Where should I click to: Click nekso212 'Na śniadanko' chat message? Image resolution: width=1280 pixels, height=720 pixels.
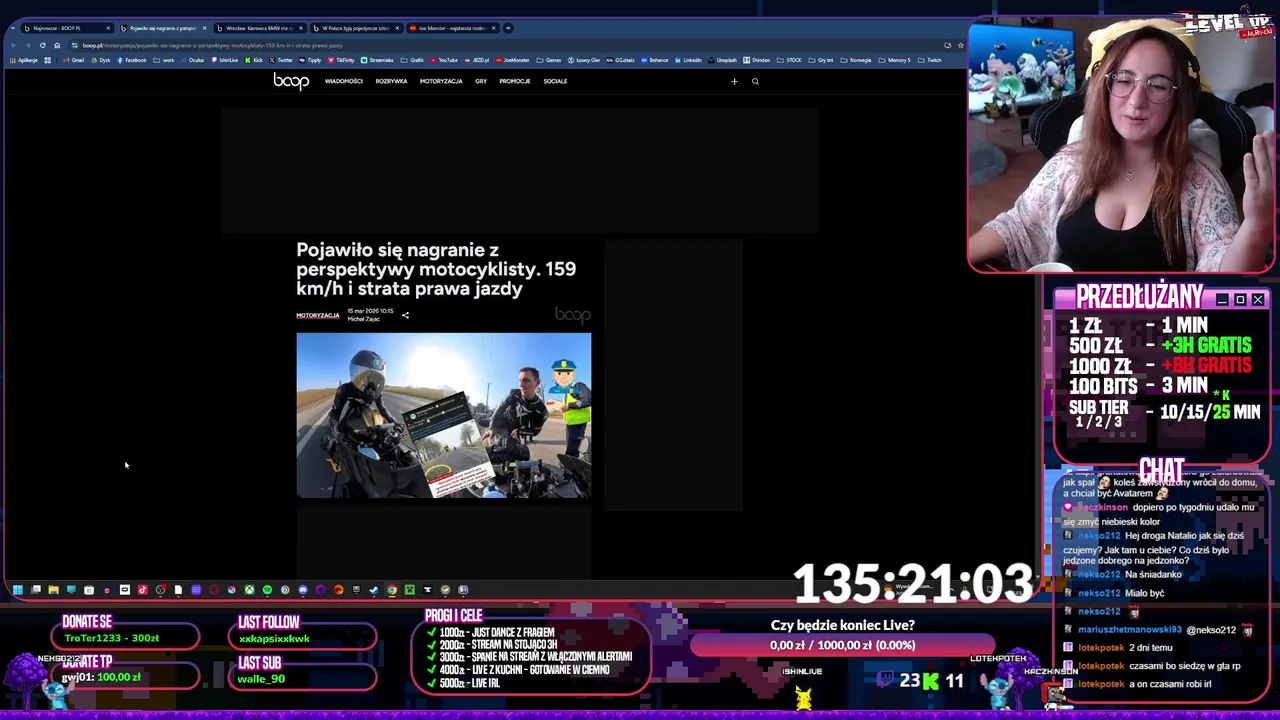pyautogui.click(x=1122, y=574)
